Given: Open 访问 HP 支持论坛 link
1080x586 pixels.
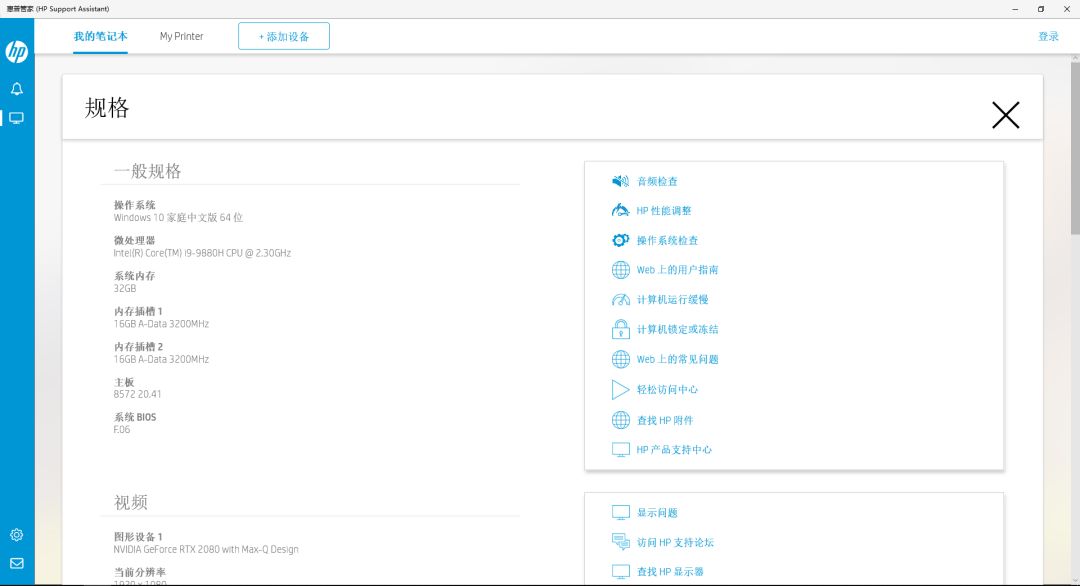Looking at the screenshot, I should (675, 543).
